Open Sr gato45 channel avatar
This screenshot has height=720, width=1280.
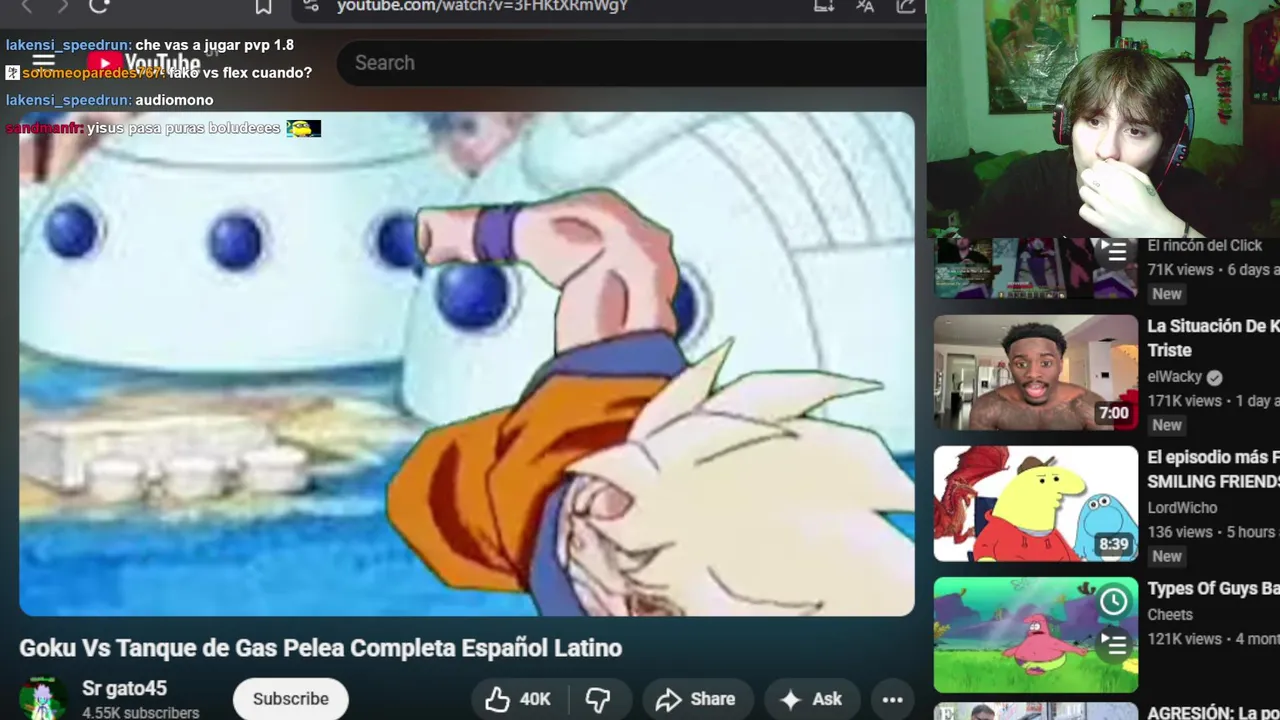tap(44, 699)
